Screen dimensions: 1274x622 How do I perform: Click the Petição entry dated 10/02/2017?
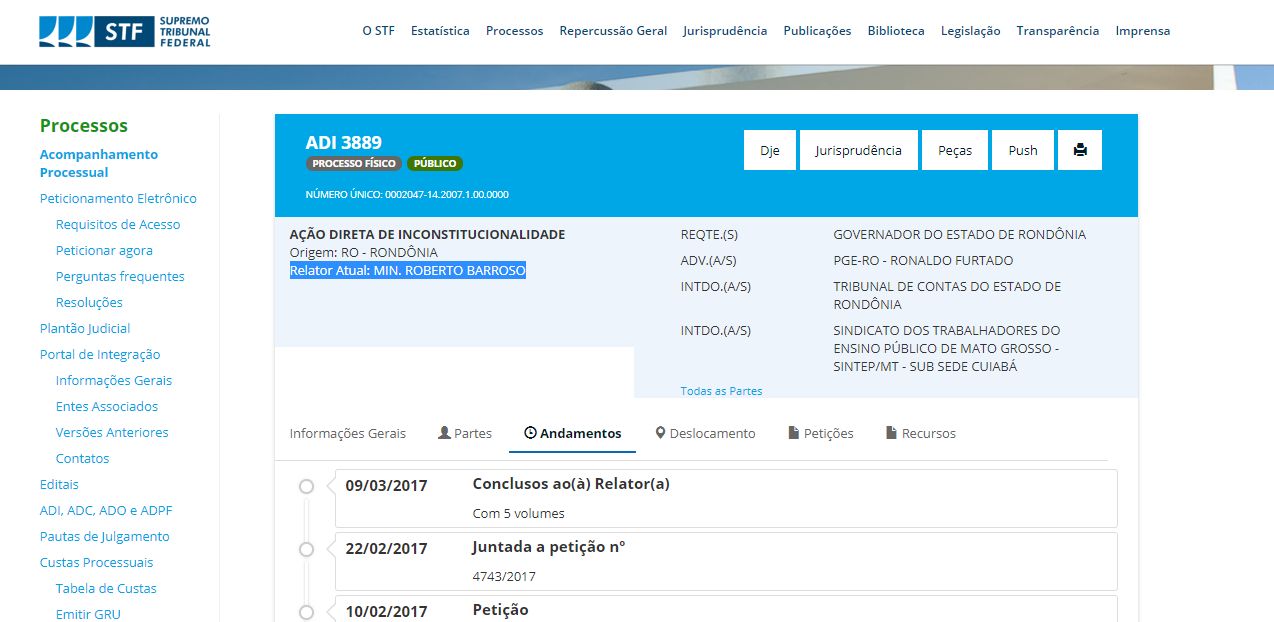pyautogui.click(x=500, y=610)
